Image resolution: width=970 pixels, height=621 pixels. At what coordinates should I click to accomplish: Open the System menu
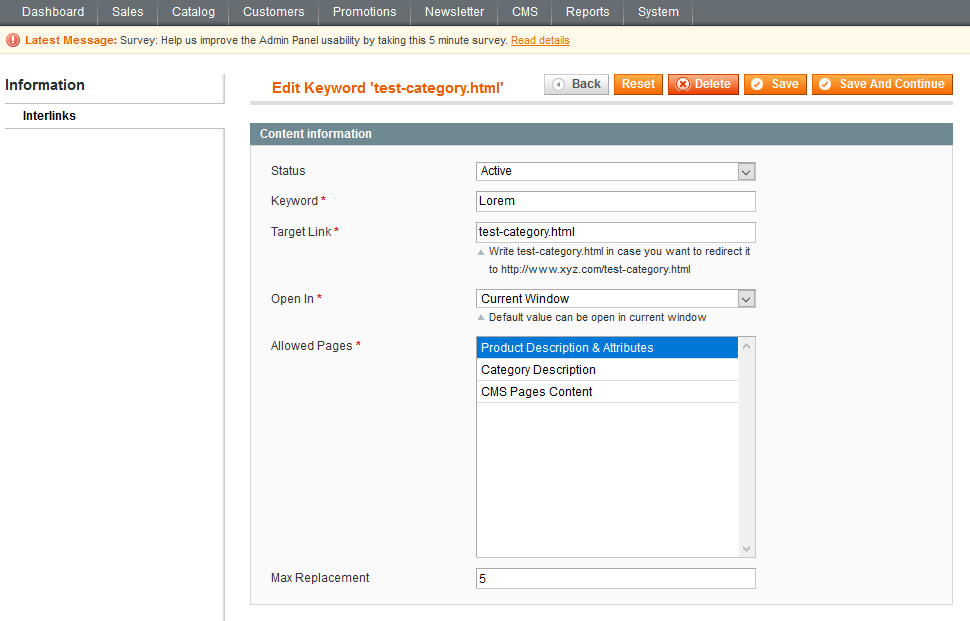[x=658, y=12]
